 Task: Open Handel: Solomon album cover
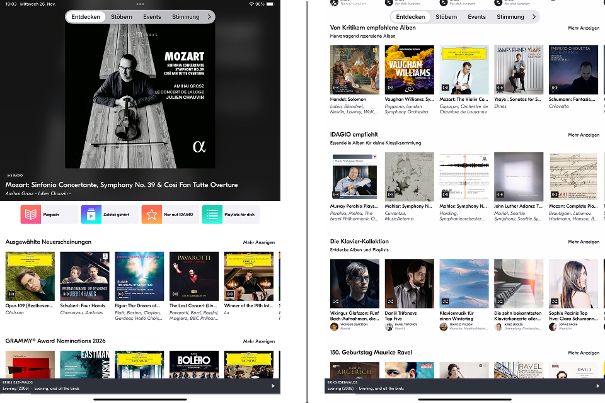pos(355,70)
